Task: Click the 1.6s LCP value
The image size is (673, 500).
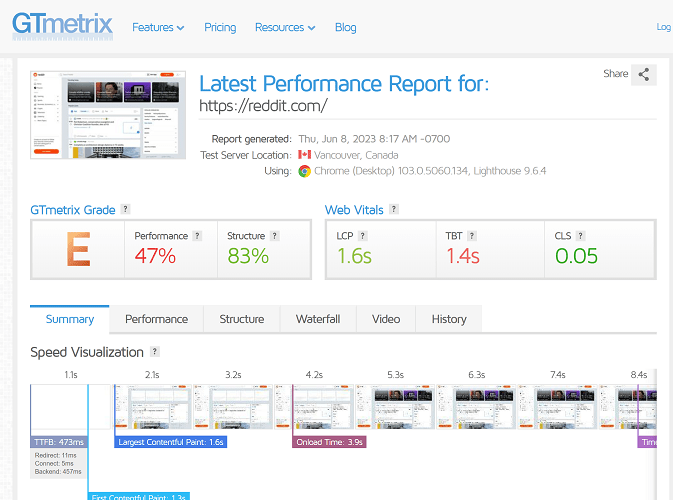Action: (x=354, y=256)
